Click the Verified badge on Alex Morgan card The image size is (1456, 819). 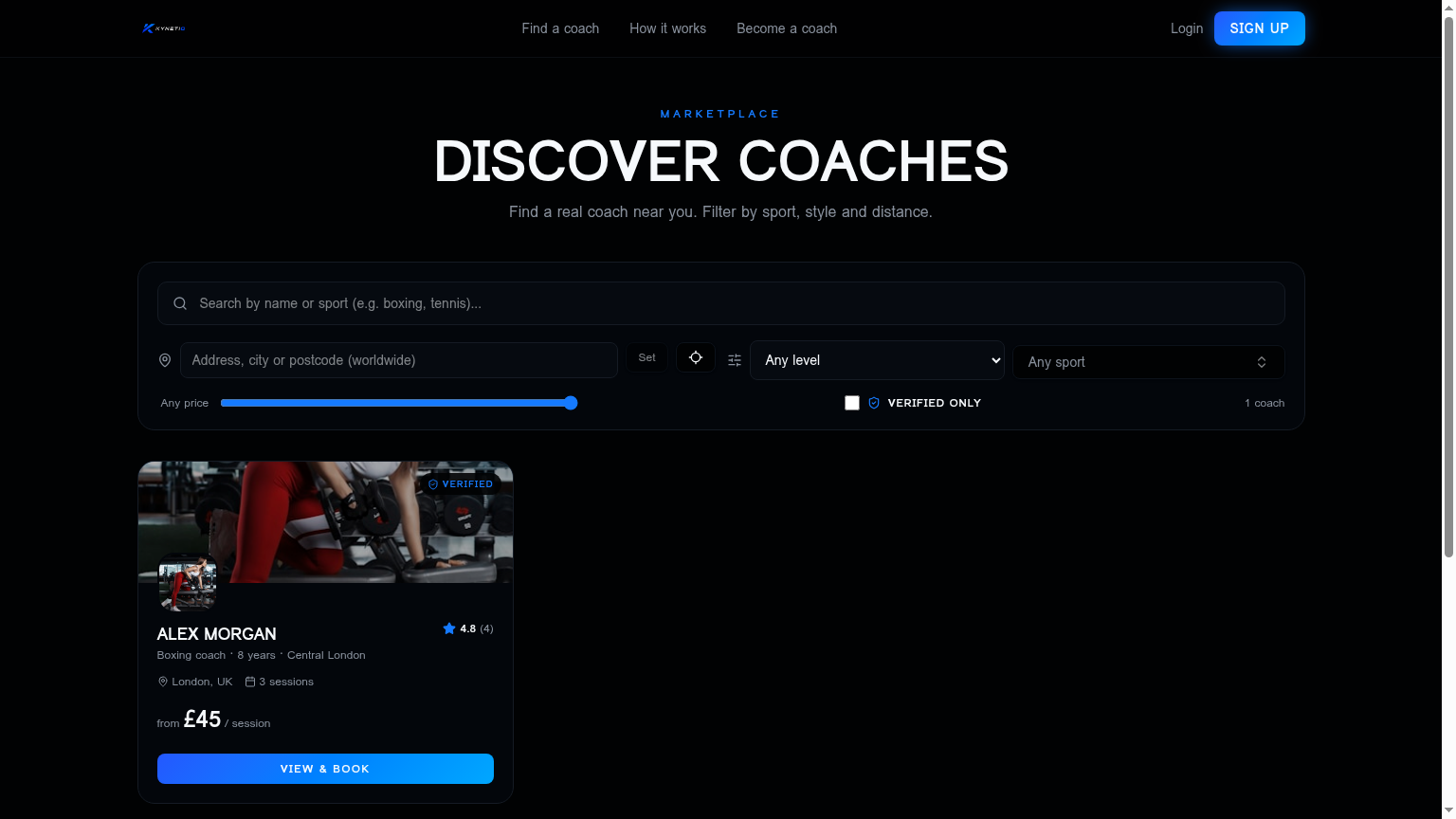pyautogui.click(x=461, y=483)
